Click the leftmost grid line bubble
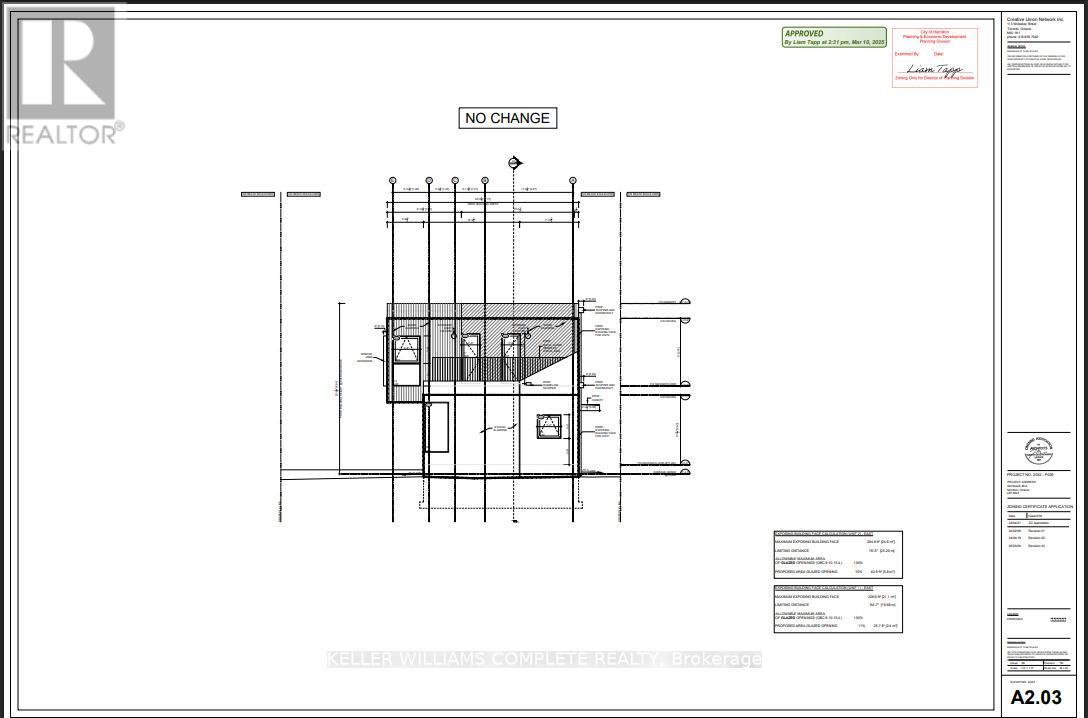1088x718 pixels. pyautogui.click(x=393, y=181)
